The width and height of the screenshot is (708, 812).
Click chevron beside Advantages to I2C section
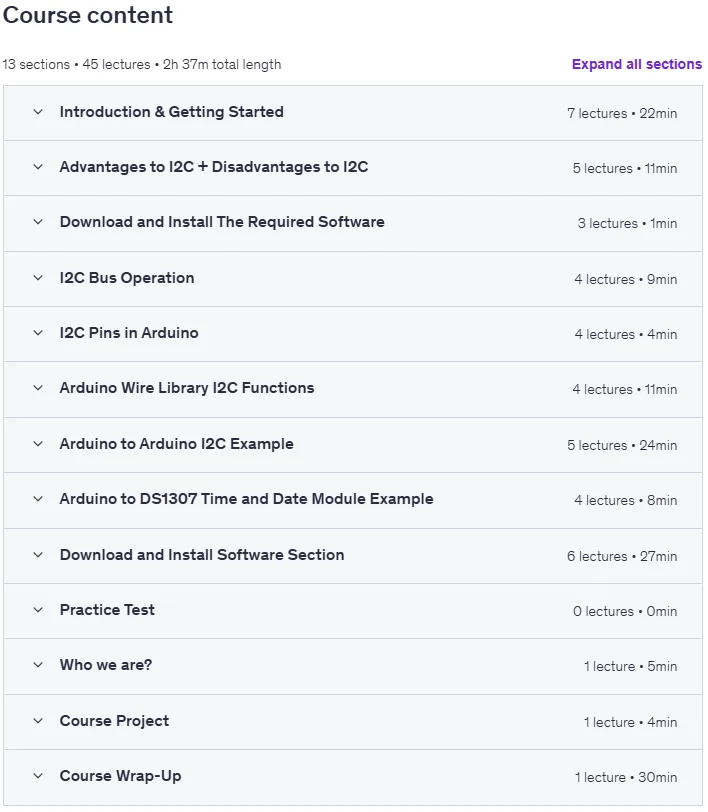tap(38, 167)
